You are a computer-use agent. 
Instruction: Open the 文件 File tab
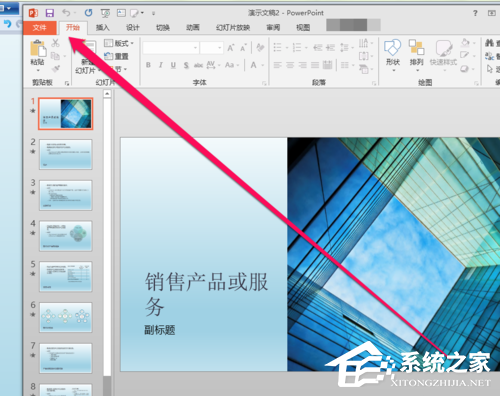pos(39,28)
